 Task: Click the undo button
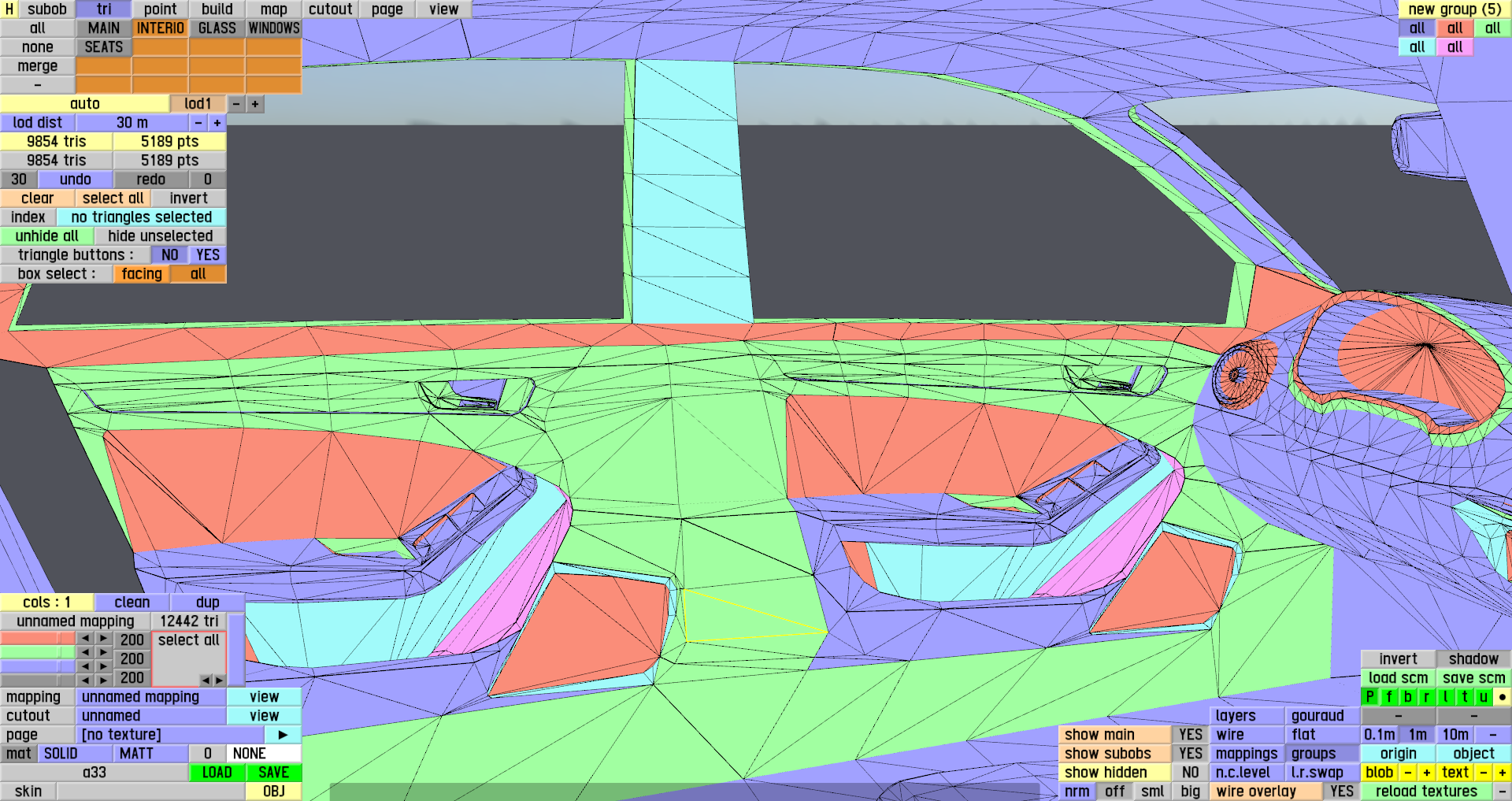click(x=76, y=180)
